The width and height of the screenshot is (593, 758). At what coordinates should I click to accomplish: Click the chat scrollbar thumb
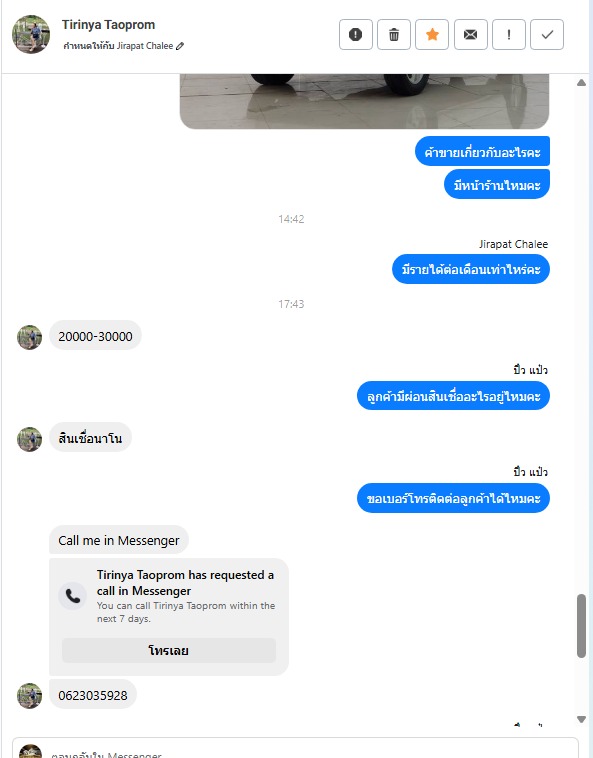click(x=581, y=626)
